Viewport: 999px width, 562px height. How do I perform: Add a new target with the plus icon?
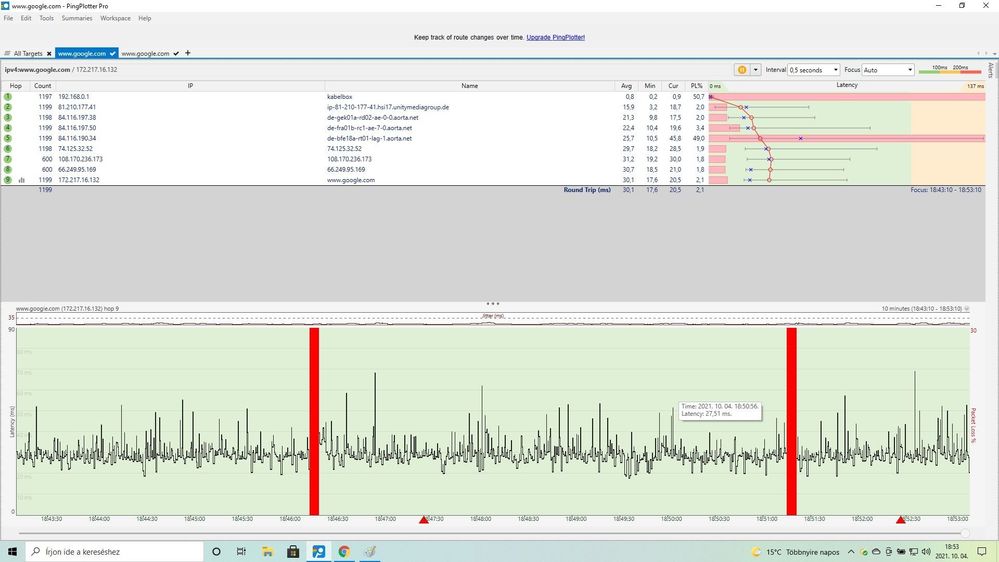coord(187,53)
